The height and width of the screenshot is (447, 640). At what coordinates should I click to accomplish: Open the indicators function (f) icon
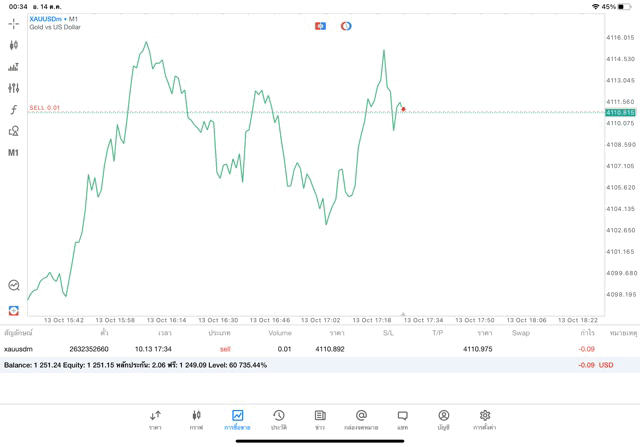click(x=13, y=110)
